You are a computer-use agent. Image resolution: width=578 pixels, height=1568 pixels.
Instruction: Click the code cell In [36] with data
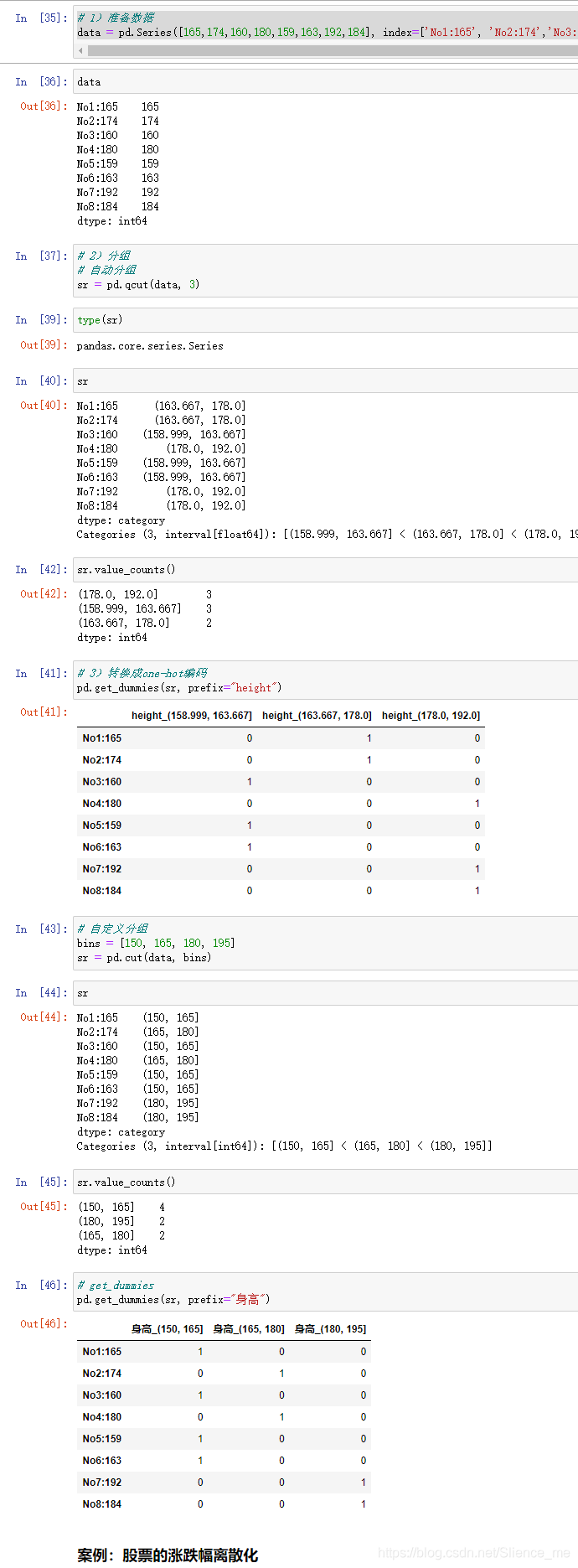pyautogui.click(x=326, y=82)
